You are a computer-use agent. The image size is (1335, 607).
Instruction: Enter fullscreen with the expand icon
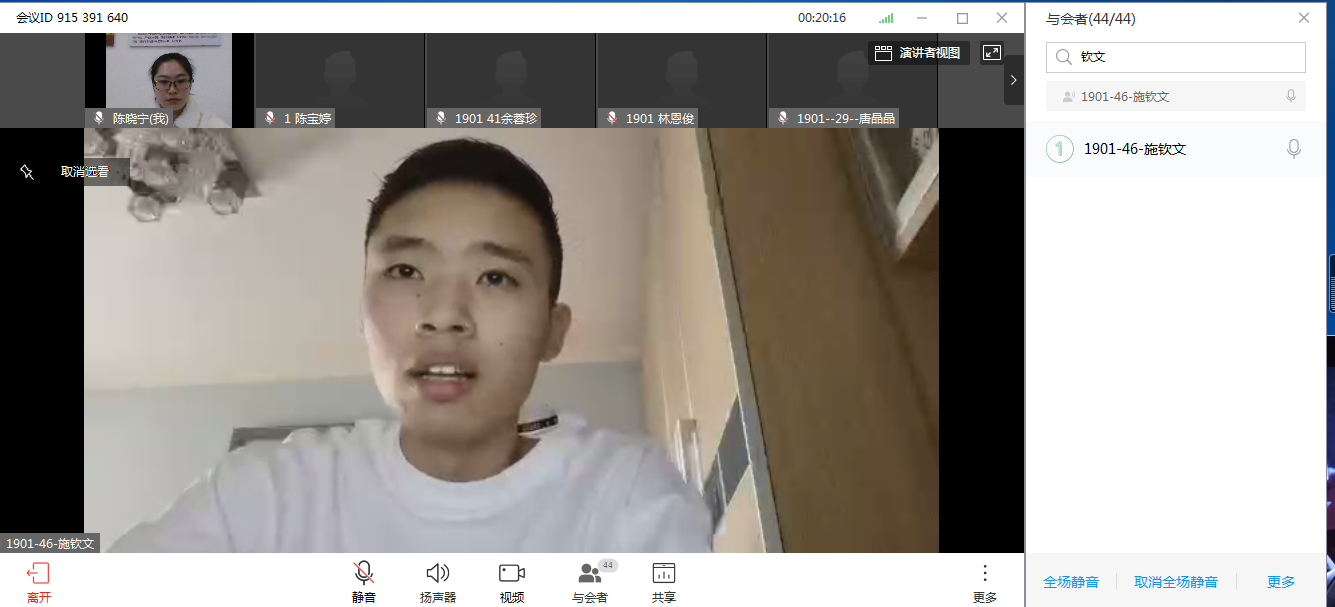click(x=992, y=53)
